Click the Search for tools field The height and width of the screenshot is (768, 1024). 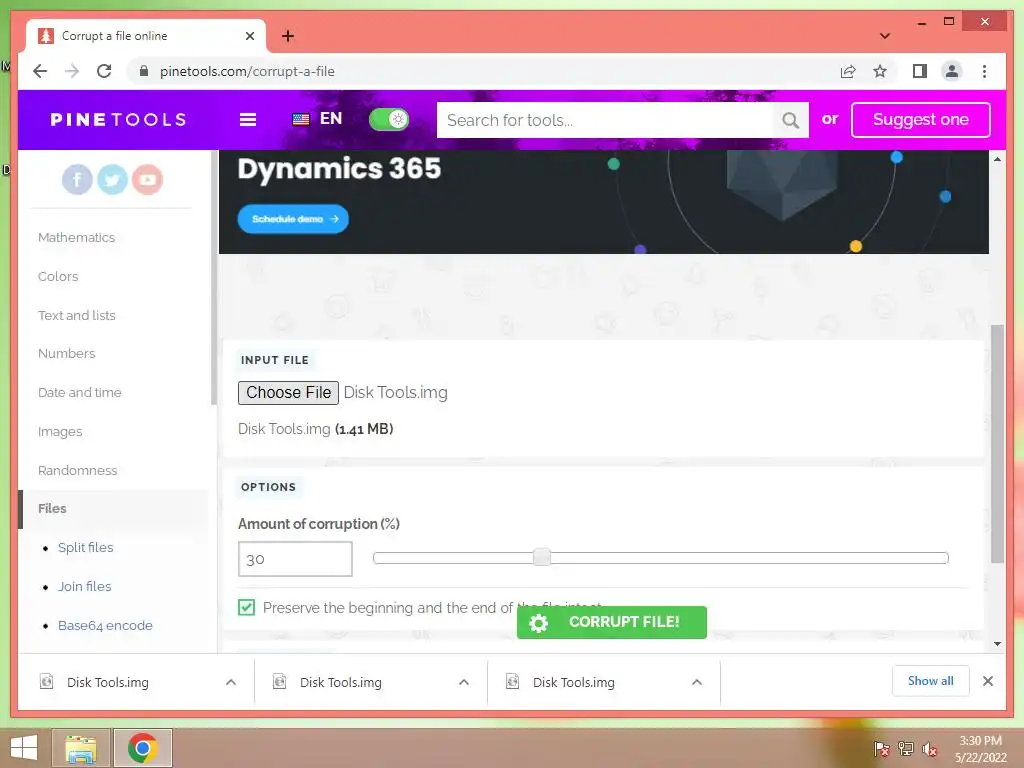tap(605, 120)
